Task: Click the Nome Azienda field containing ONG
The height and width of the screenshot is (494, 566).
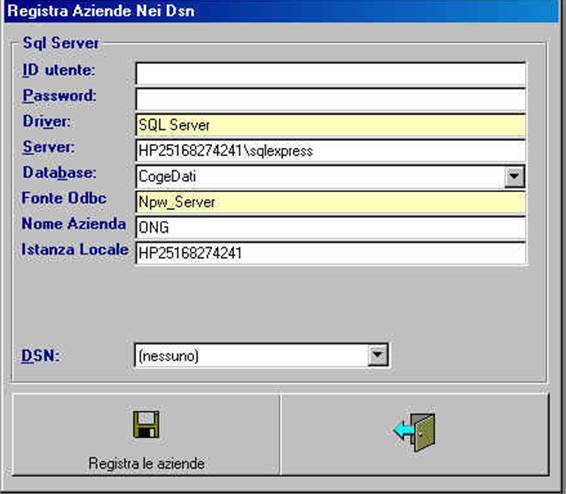Action: 330,228
